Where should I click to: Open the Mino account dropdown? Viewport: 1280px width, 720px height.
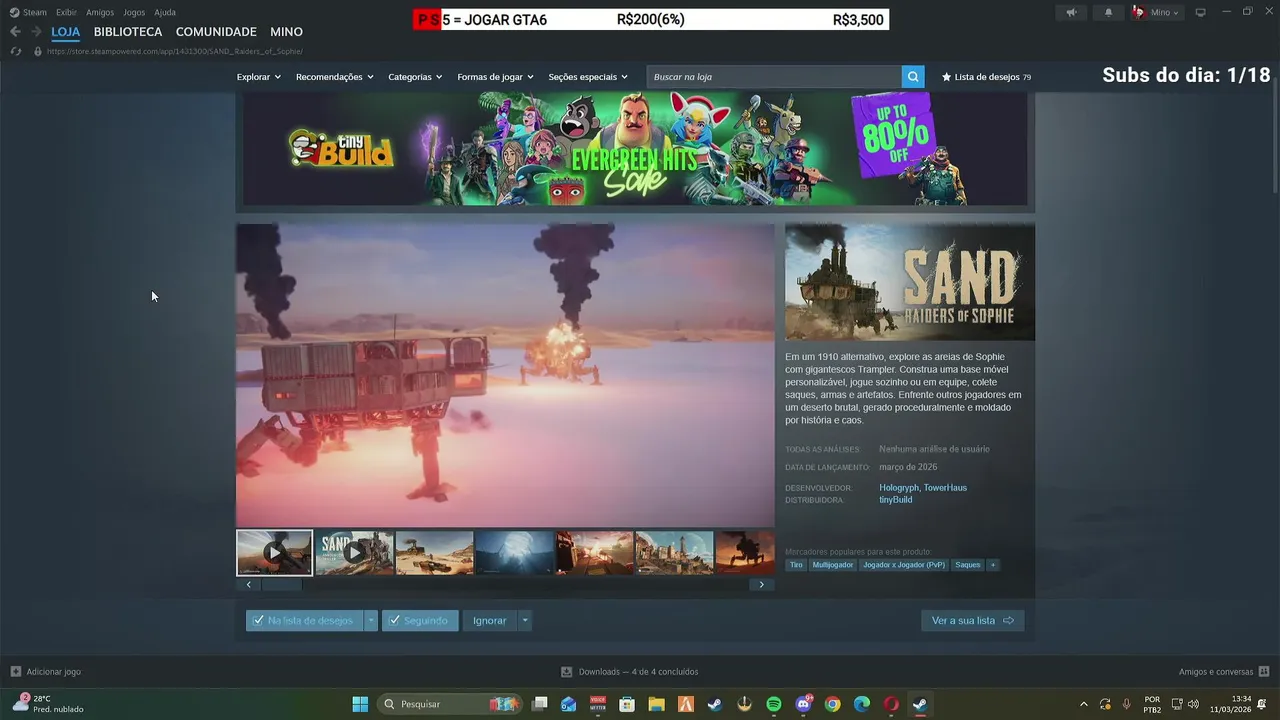tap(1157, 12)
